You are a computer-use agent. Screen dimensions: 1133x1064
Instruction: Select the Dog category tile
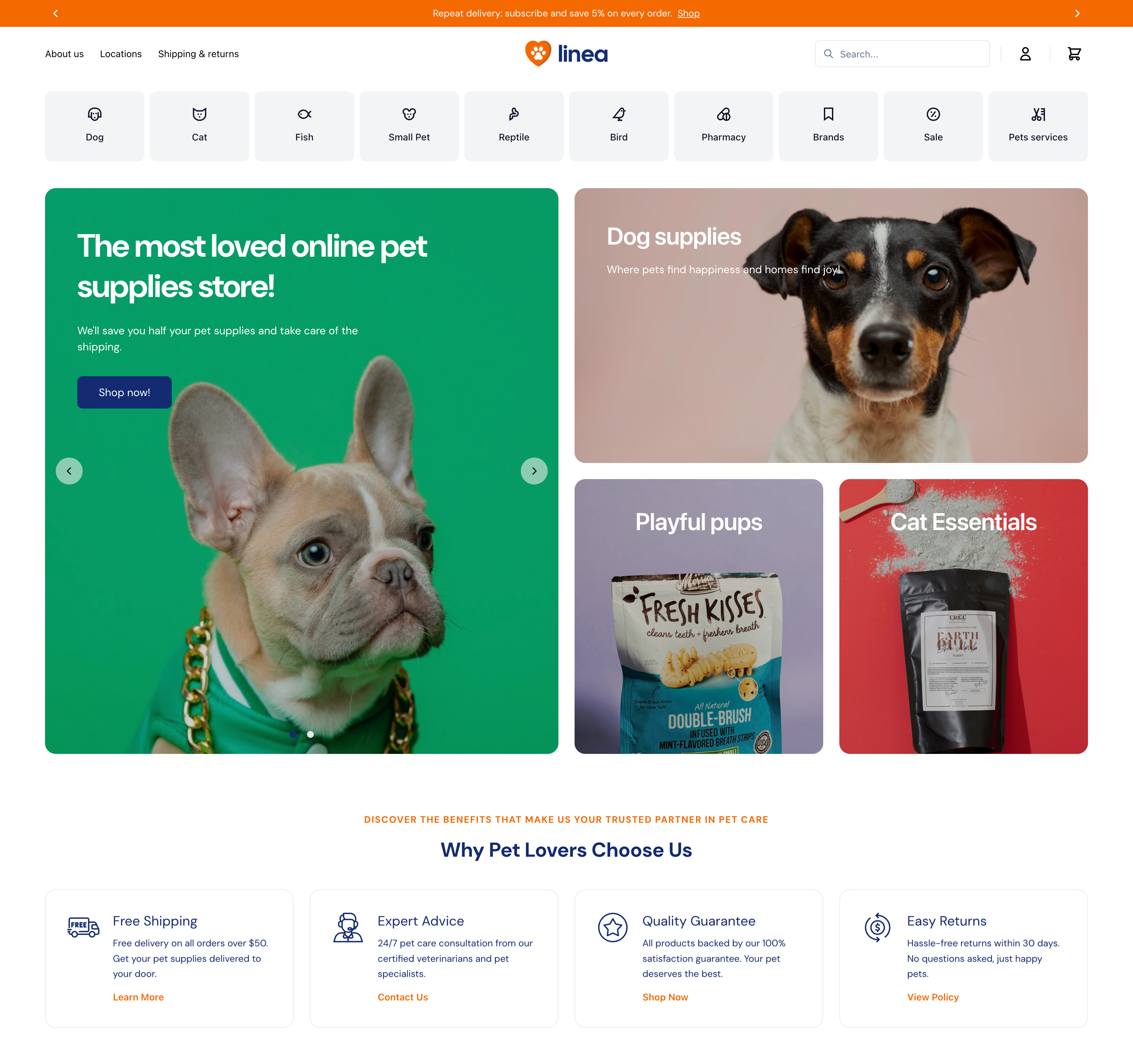(x=95, y=126)
